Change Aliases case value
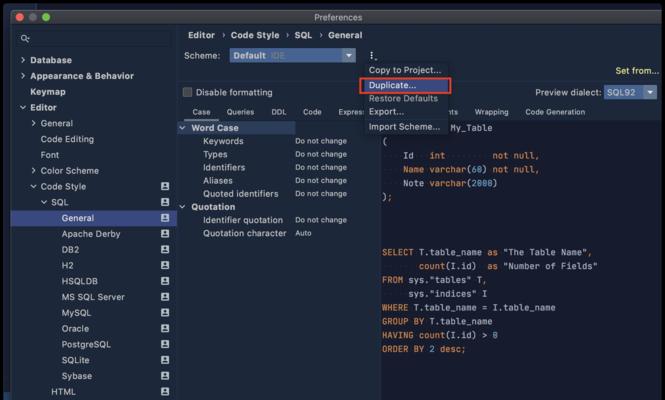The height and width of the screenshot is (400, 665). coord(321,180)
